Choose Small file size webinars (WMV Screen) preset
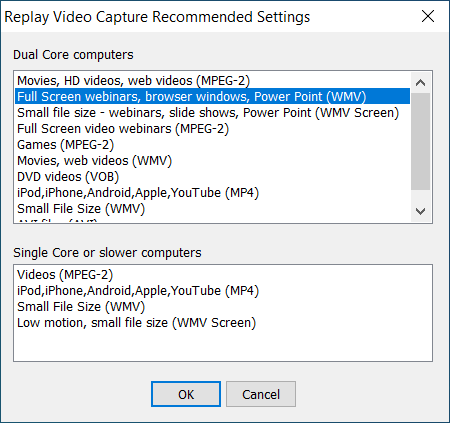The width and height of the screenshot is (450, 423). pyautogui.click(x=213, y=113)
